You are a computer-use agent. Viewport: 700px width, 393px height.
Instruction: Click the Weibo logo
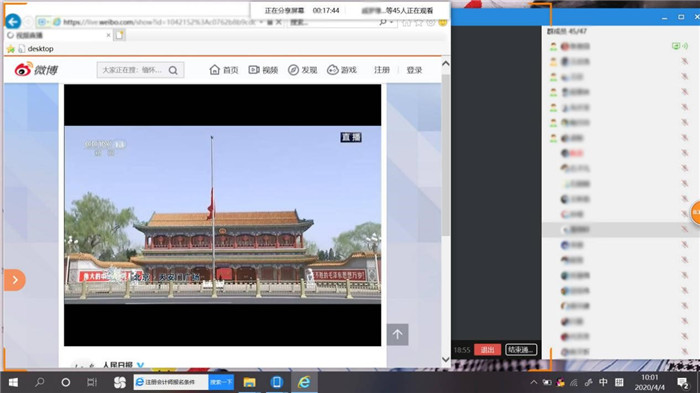[x=36, y=70]
